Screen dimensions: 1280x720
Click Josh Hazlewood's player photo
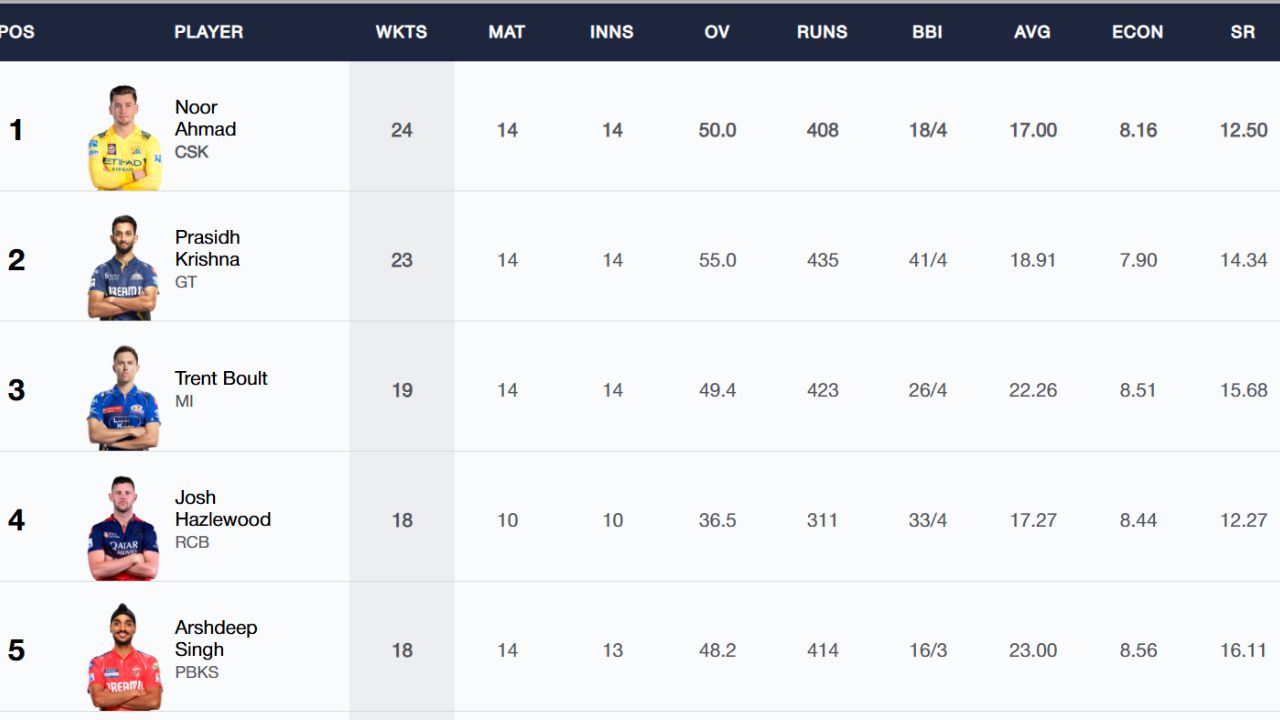point(123,528)
